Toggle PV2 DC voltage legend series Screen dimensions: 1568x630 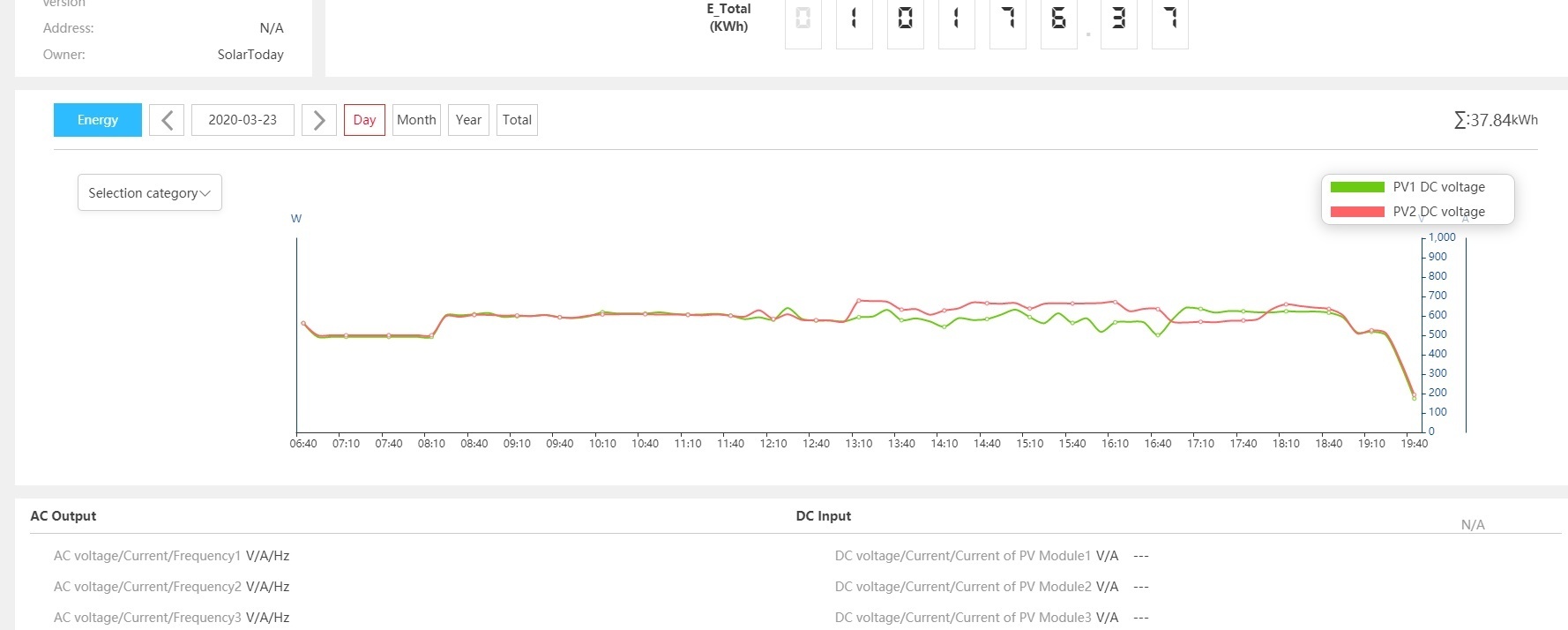(1407, 212)
